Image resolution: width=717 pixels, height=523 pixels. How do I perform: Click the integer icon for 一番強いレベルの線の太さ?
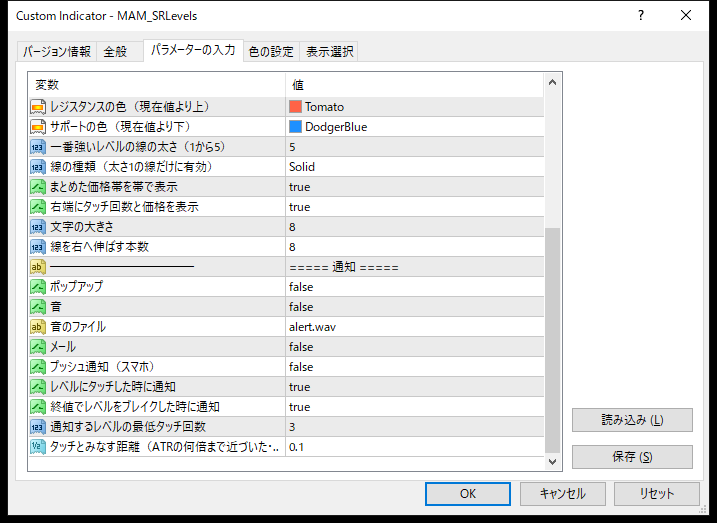[x=38, y=147]
